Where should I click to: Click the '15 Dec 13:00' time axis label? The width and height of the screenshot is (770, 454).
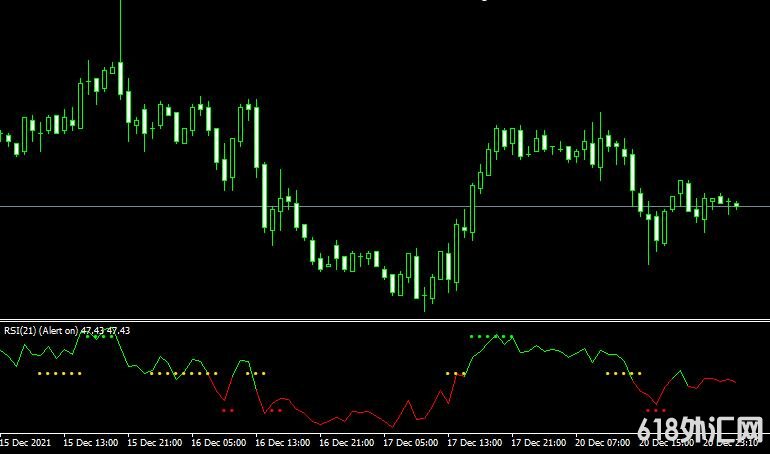pos(90,443)
